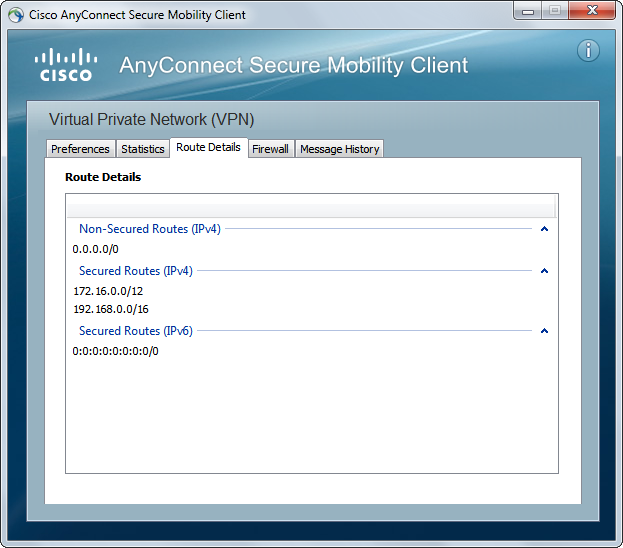Collapse the Secured Routes (IPv4) chevron
Image resolution: width=623 pixels, height=548 pixels.
click(x=544, y=271)
